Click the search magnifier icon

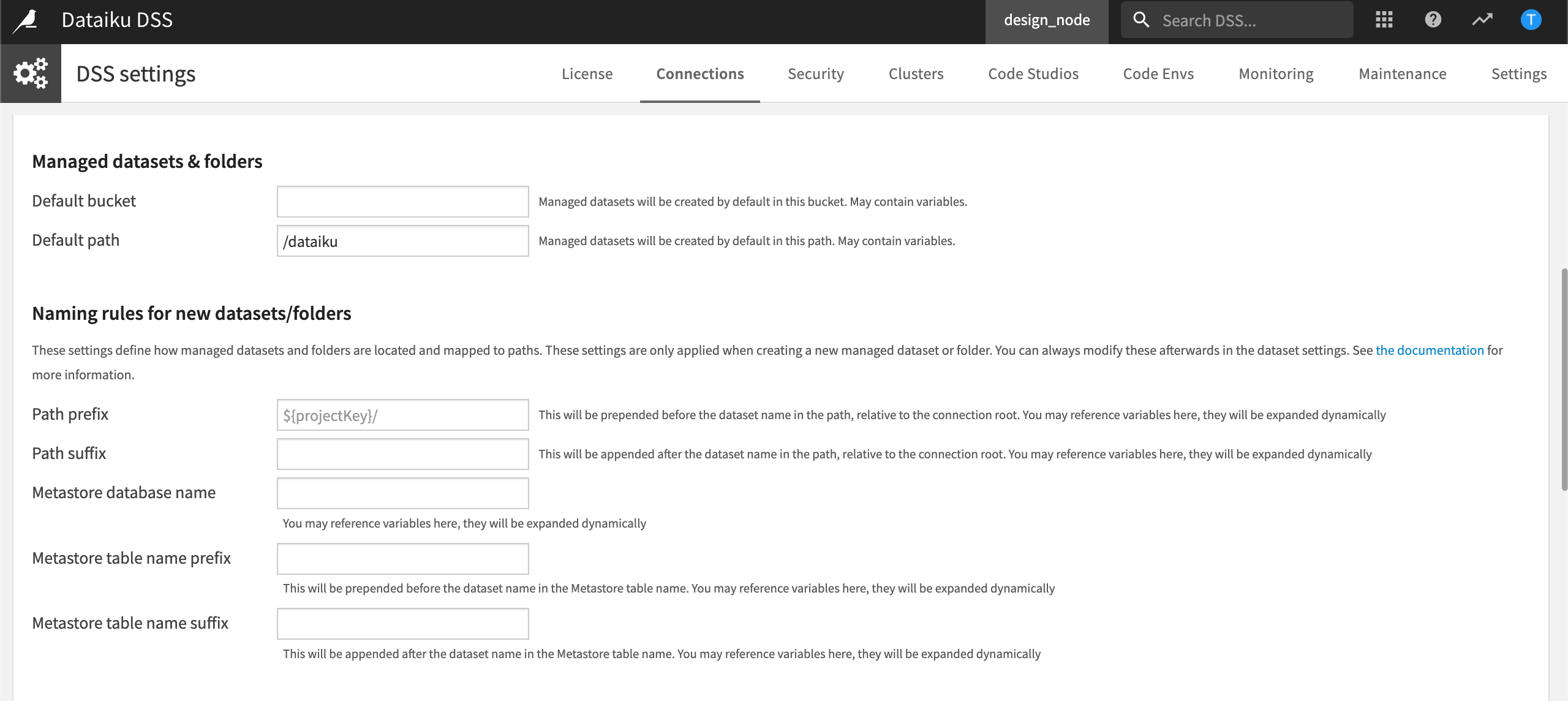pos(1141,19)
